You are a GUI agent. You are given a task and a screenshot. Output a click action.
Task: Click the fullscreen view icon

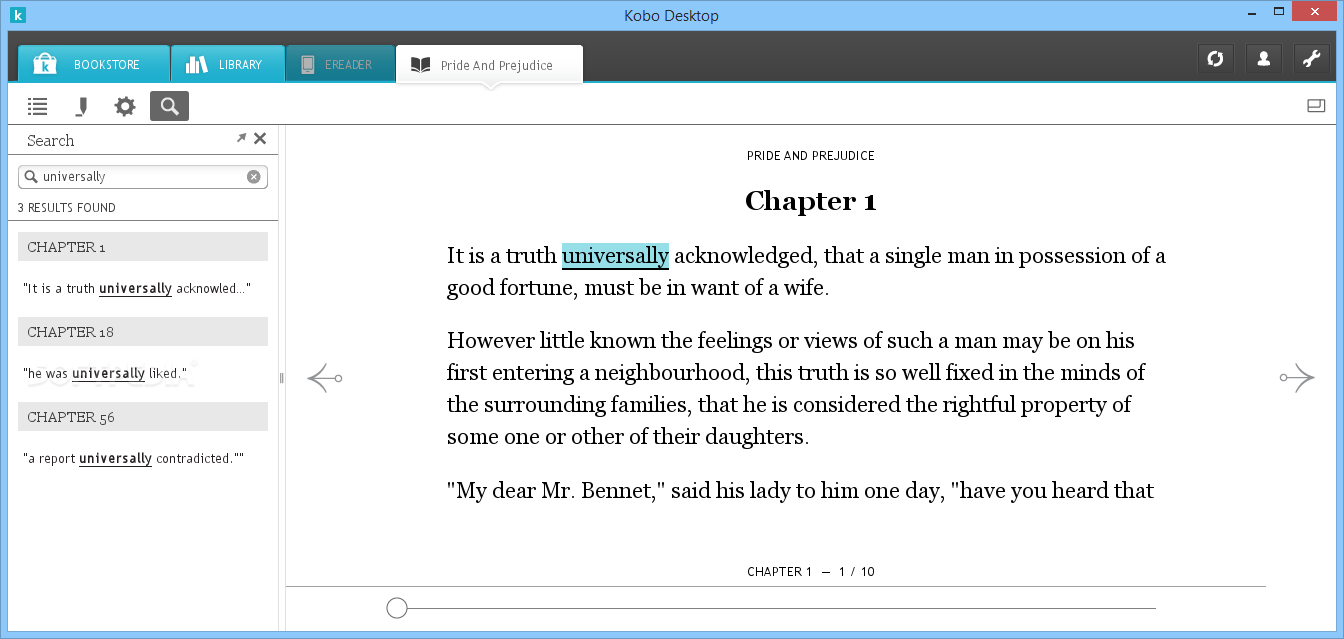(1316, 106)
